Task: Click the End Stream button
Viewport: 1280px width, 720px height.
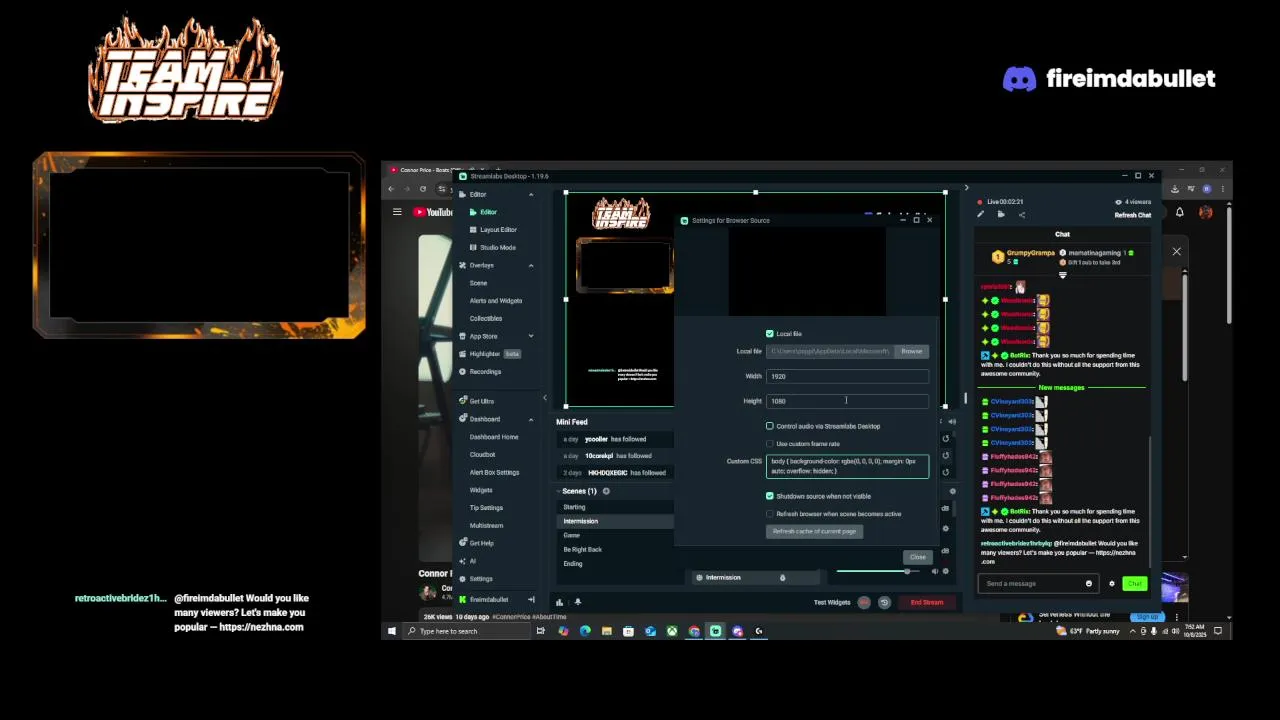Action: [927, 603]
